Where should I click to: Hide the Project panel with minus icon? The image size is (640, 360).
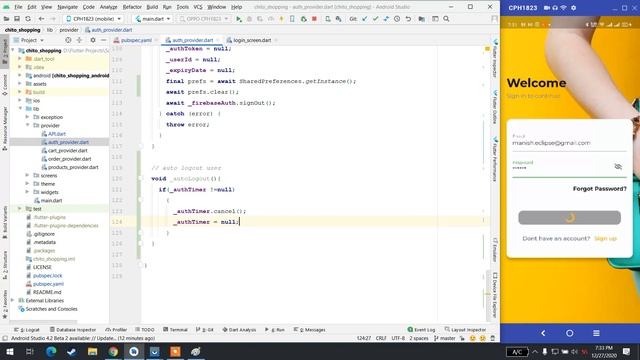coord(103,40)
